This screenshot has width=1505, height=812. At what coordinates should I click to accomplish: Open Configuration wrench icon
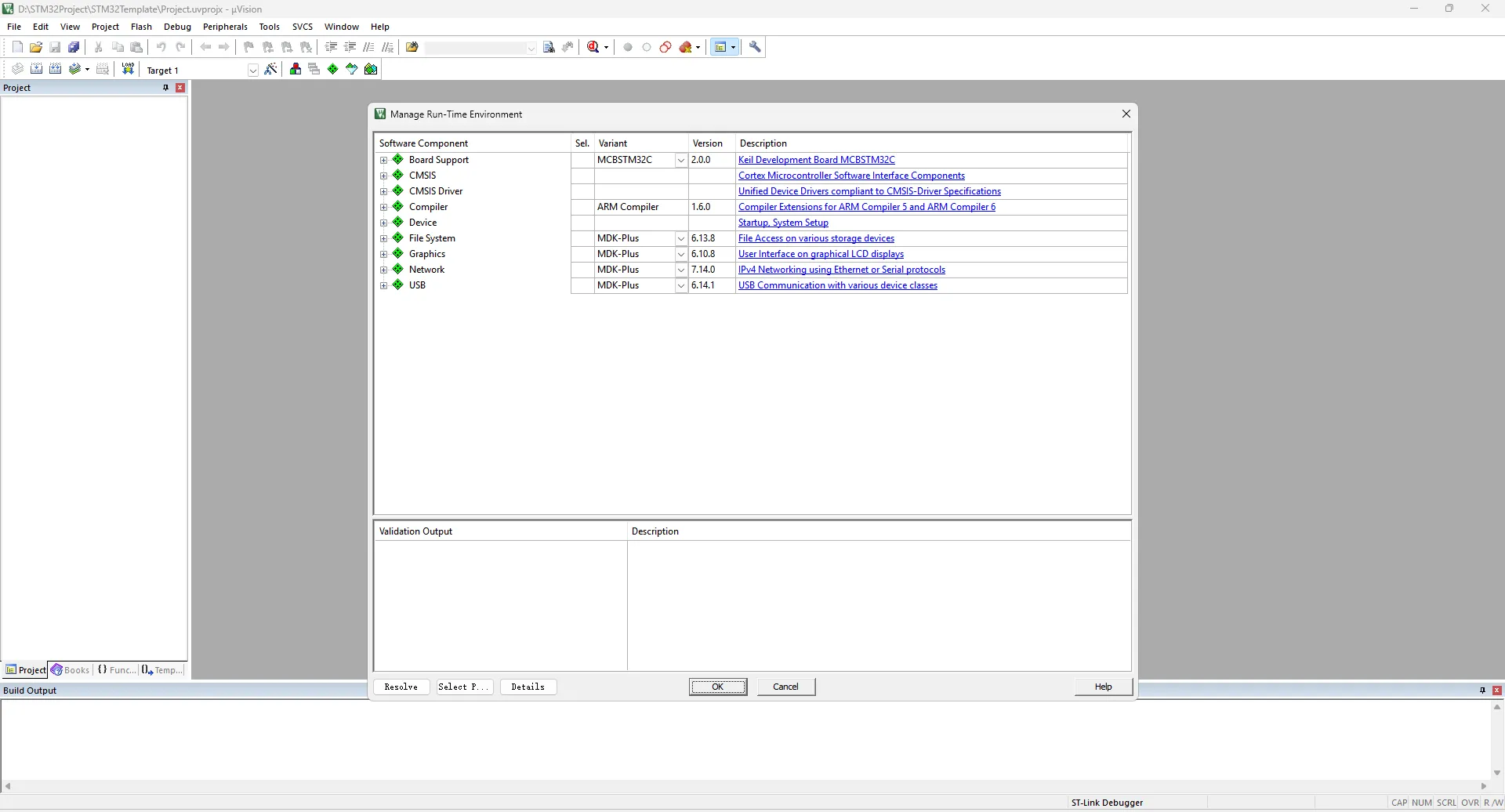[755, 47]
